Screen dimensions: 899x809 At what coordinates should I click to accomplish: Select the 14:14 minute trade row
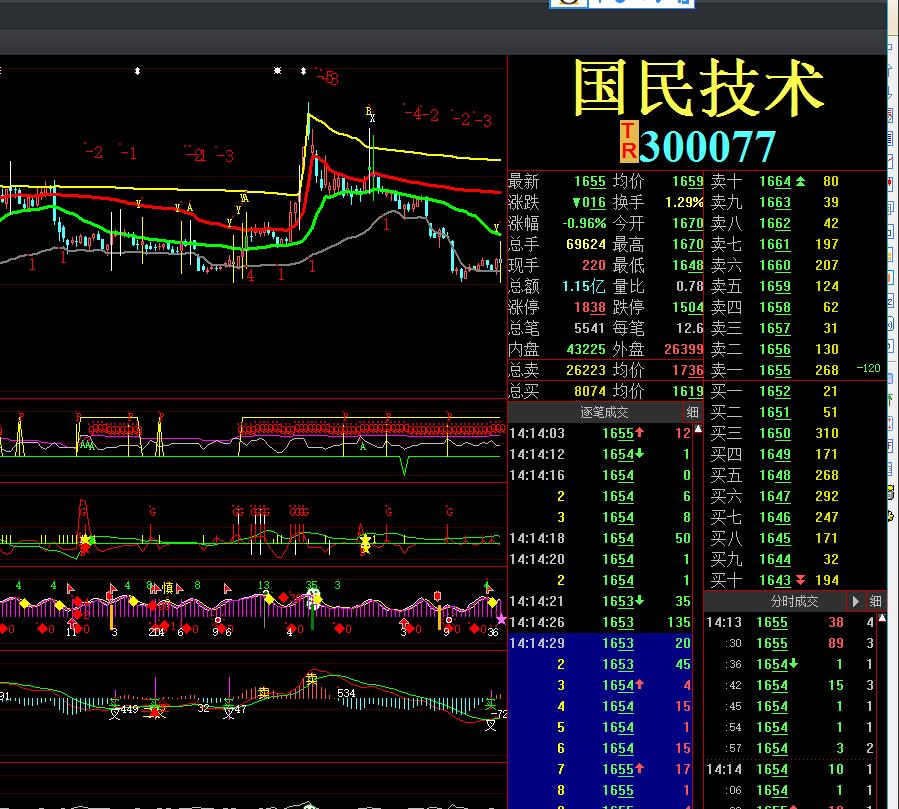(x=790, y=769)
